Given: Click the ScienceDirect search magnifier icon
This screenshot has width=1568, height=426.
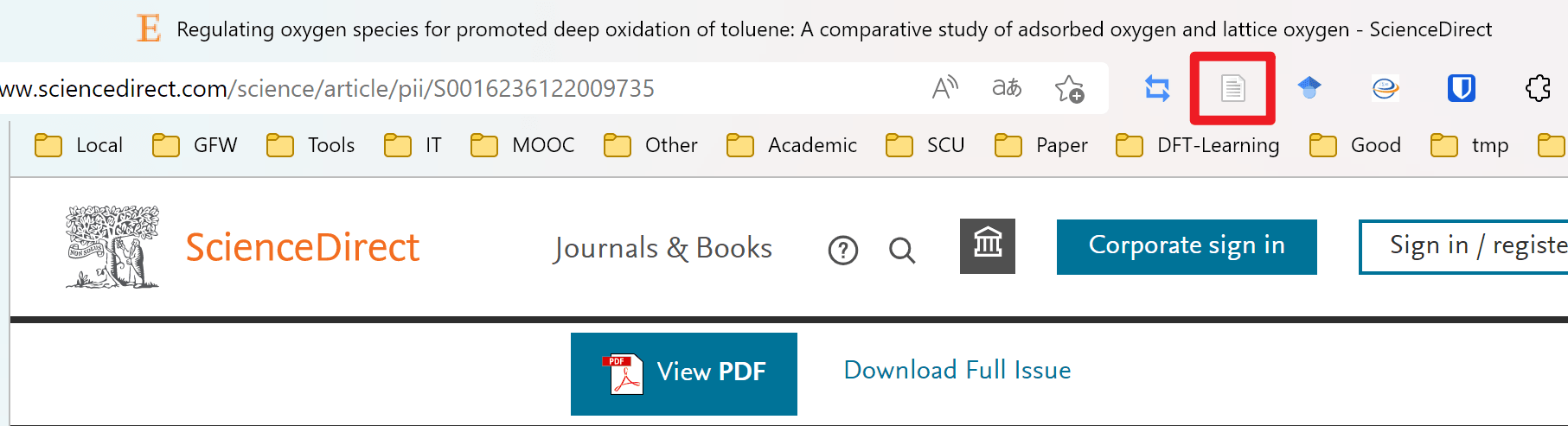Looking at the screenshot, I should click(x=901, y=251).
